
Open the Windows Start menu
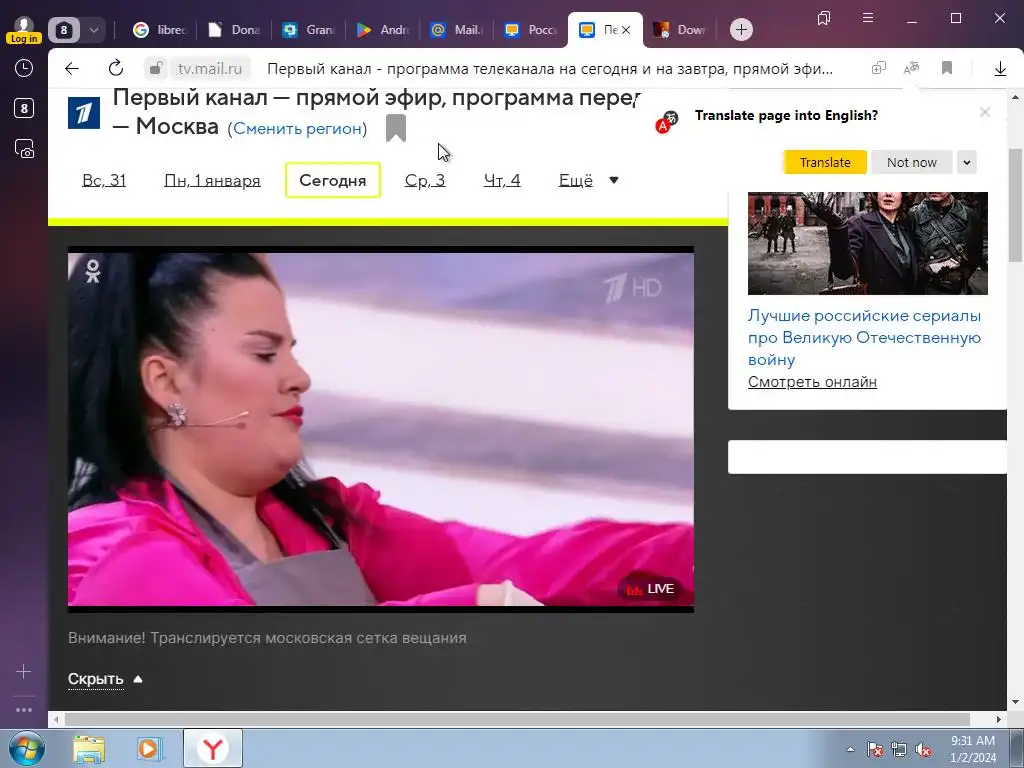27,748
